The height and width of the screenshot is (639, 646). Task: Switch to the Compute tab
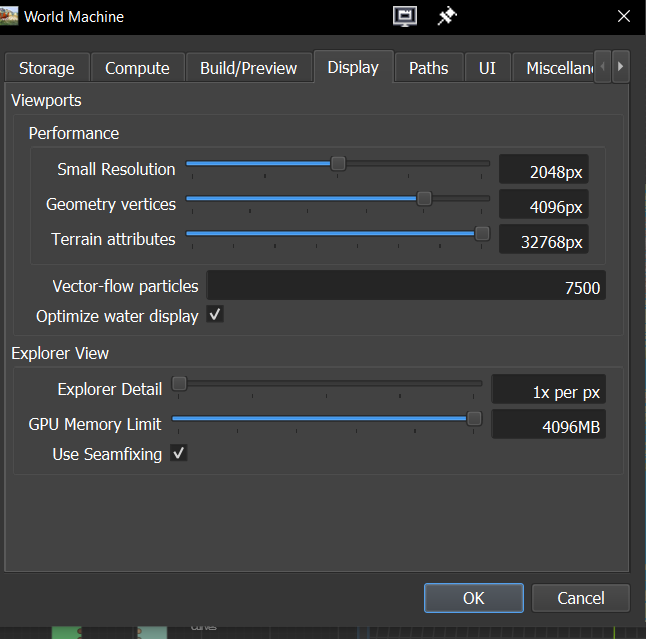[x=137, y=68]
